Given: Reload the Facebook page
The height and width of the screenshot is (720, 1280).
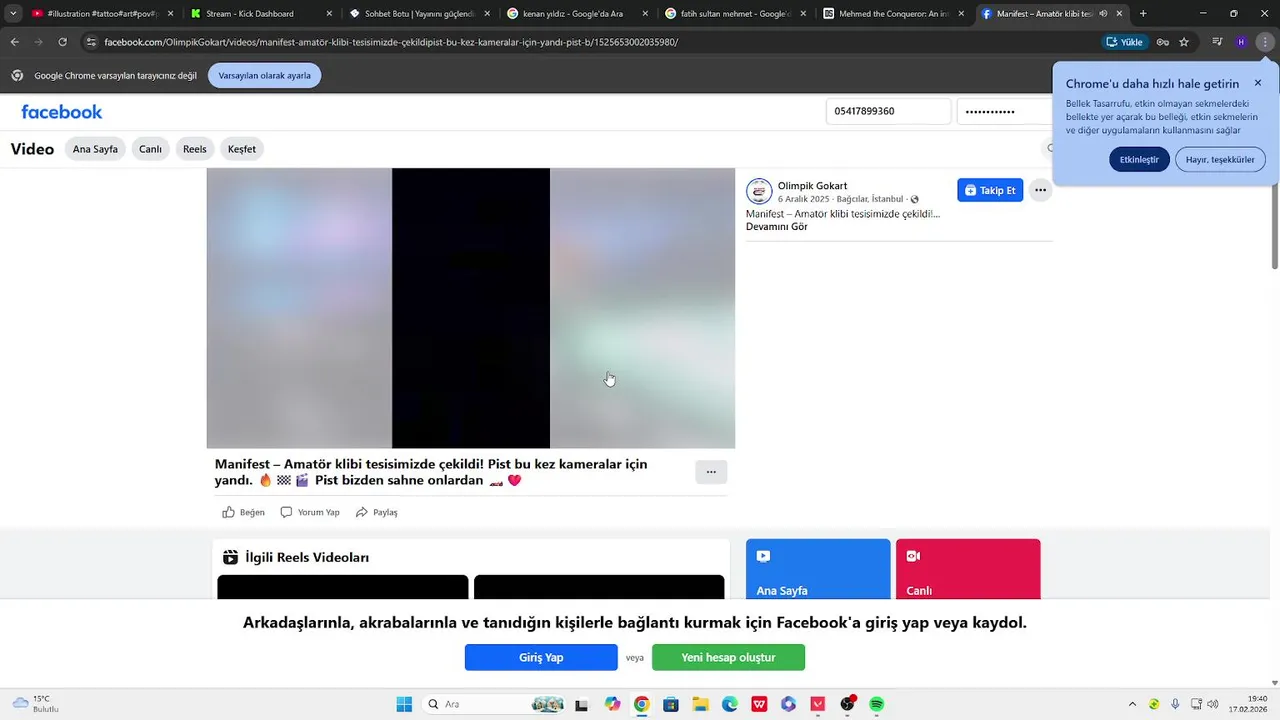Looking at the screenshot, I should 62,42.
